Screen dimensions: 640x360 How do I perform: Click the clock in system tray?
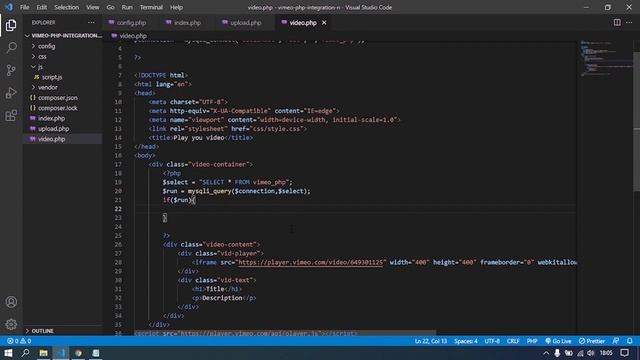pyautogui.click(x=606, y=353)
